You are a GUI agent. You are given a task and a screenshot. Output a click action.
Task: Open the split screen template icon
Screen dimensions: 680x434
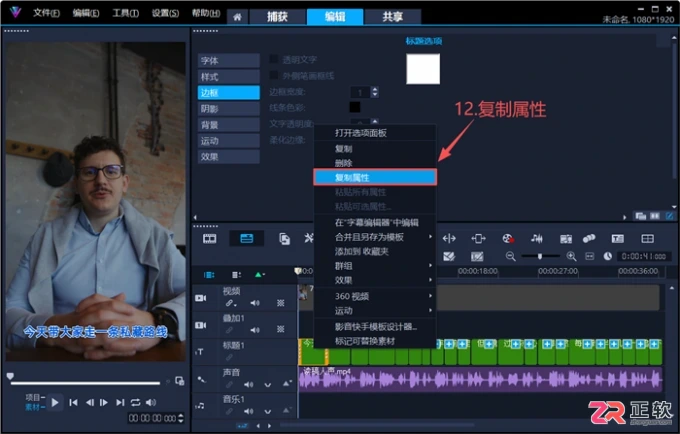point(647,238)
